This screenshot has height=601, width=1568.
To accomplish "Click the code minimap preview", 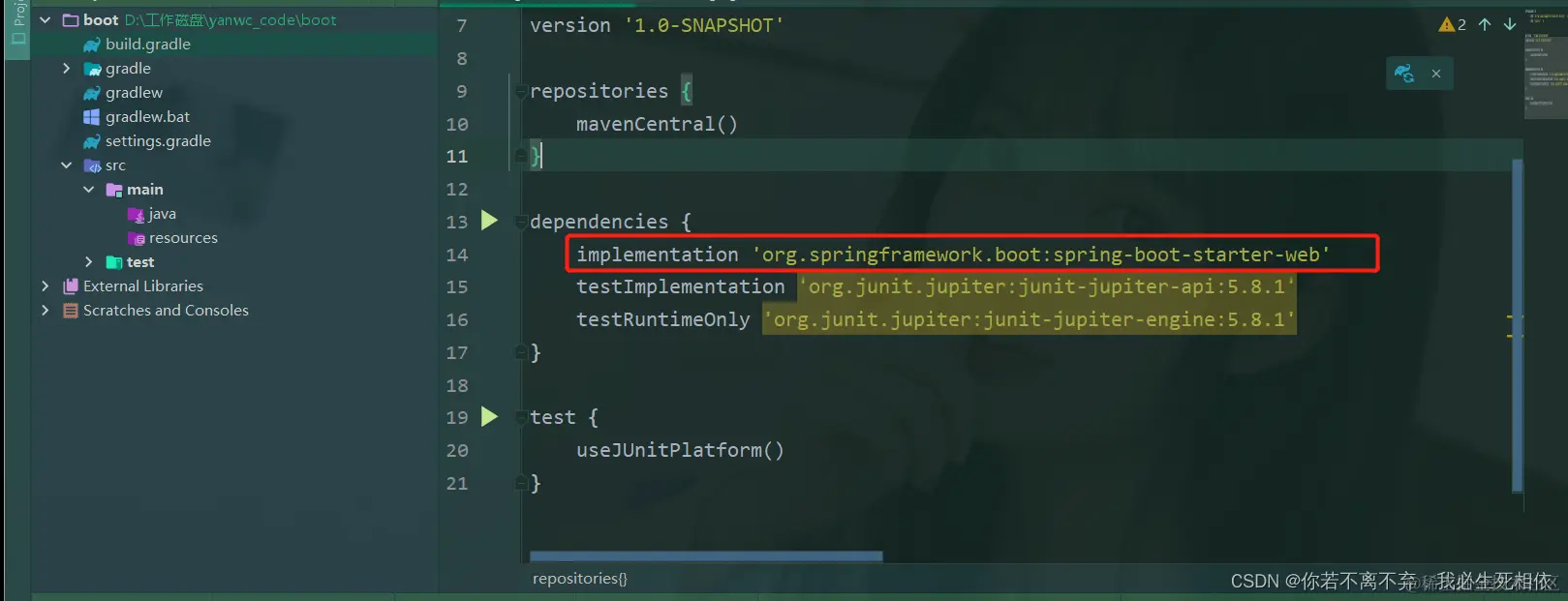I will [1546, 63].
